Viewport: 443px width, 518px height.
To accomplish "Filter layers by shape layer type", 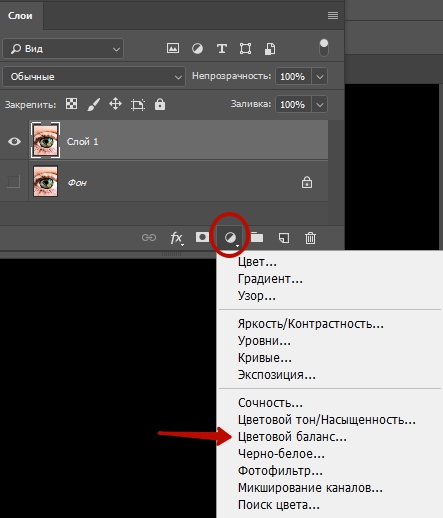I will pyautogui.click(x=246, y=49).
